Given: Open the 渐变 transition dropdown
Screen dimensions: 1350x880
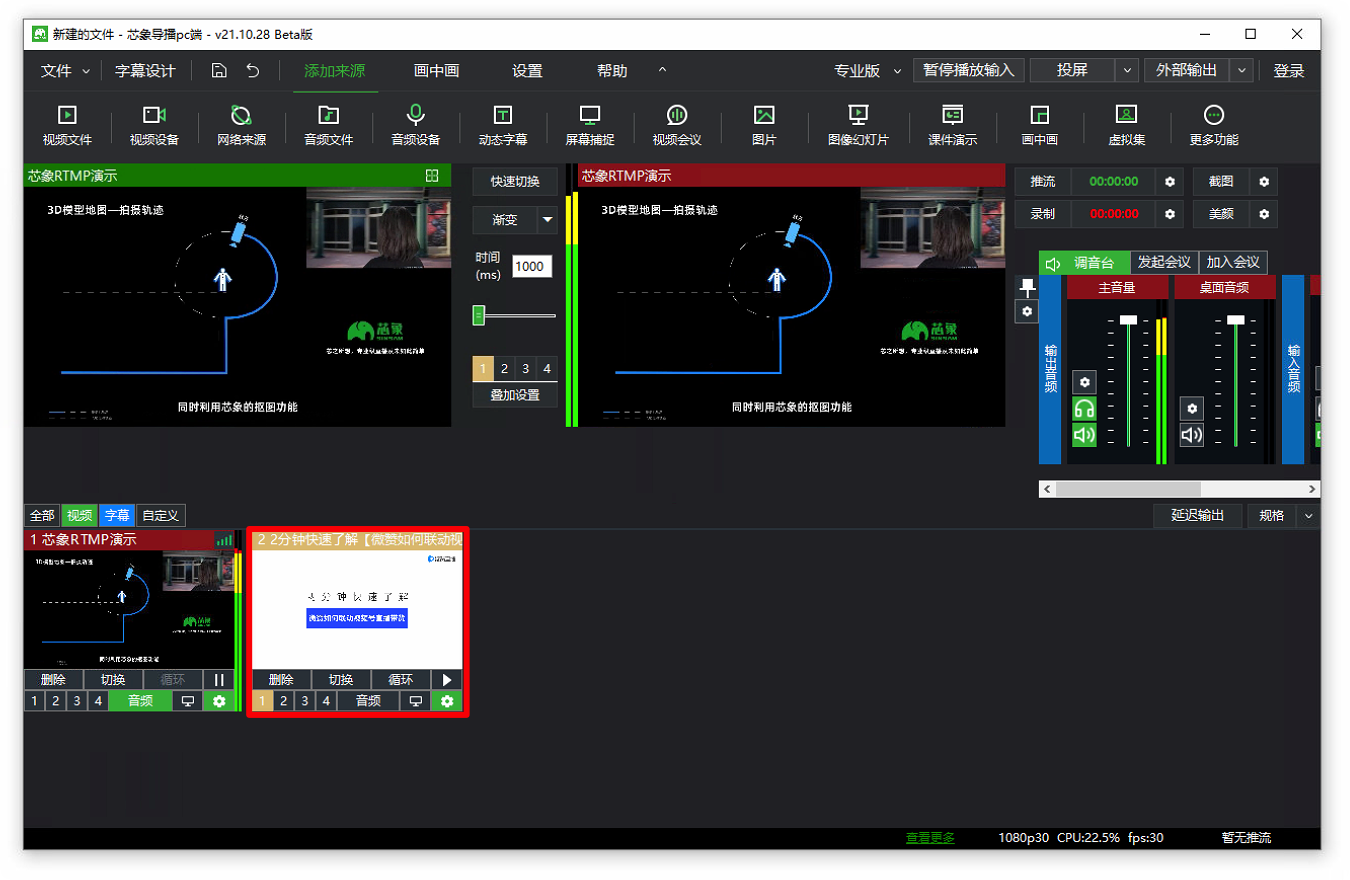Looking at the screenshot, I should (547, 220).
